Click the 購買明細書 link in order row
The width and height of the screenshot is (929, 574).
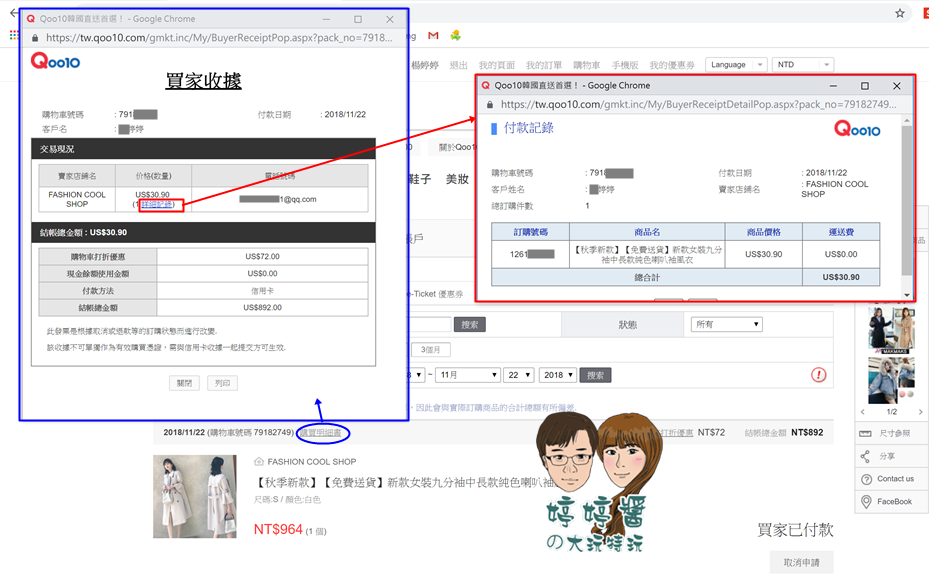(x=321, y=433)
